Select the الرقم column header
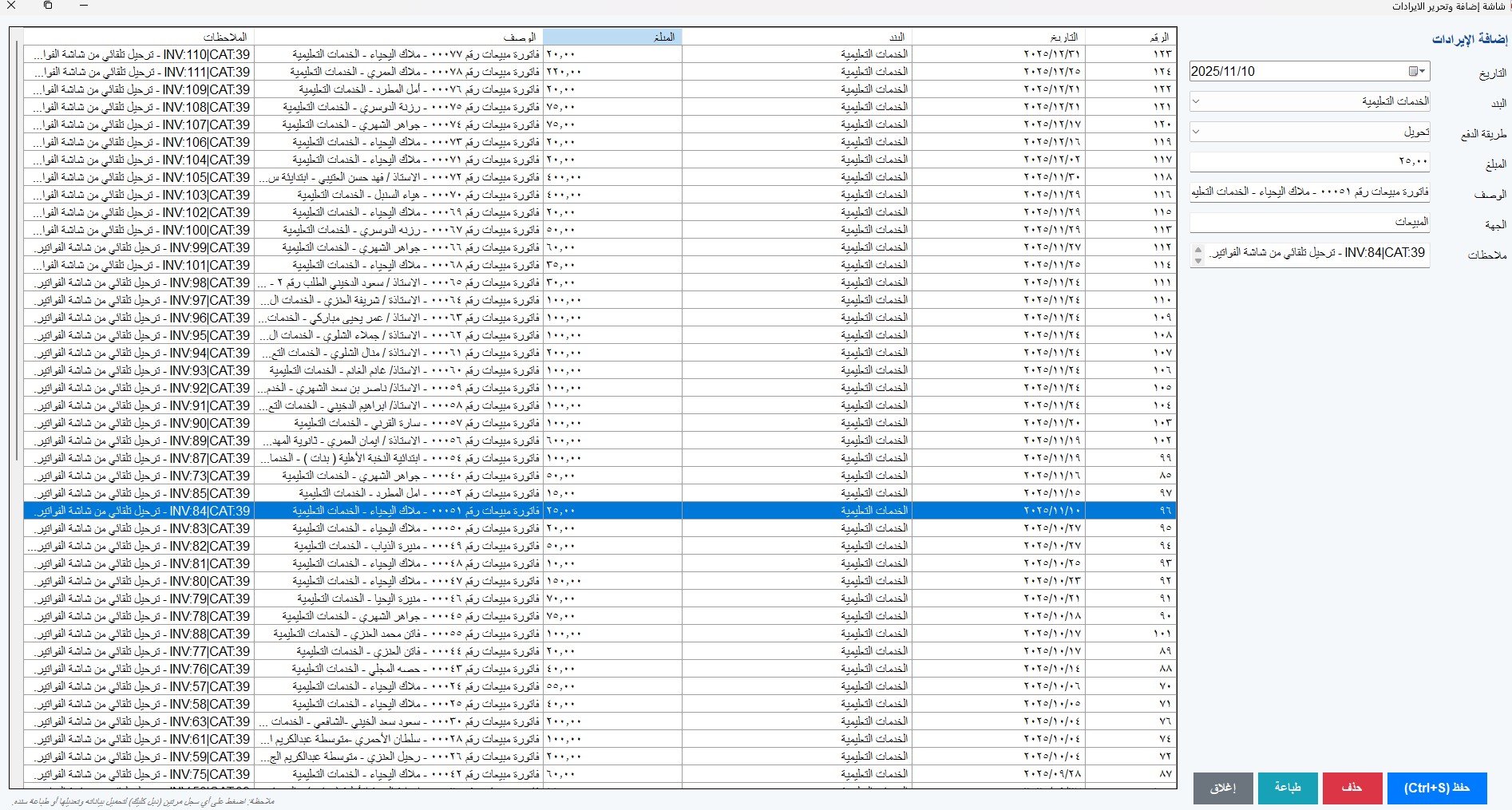 (x=1130, y=37)
